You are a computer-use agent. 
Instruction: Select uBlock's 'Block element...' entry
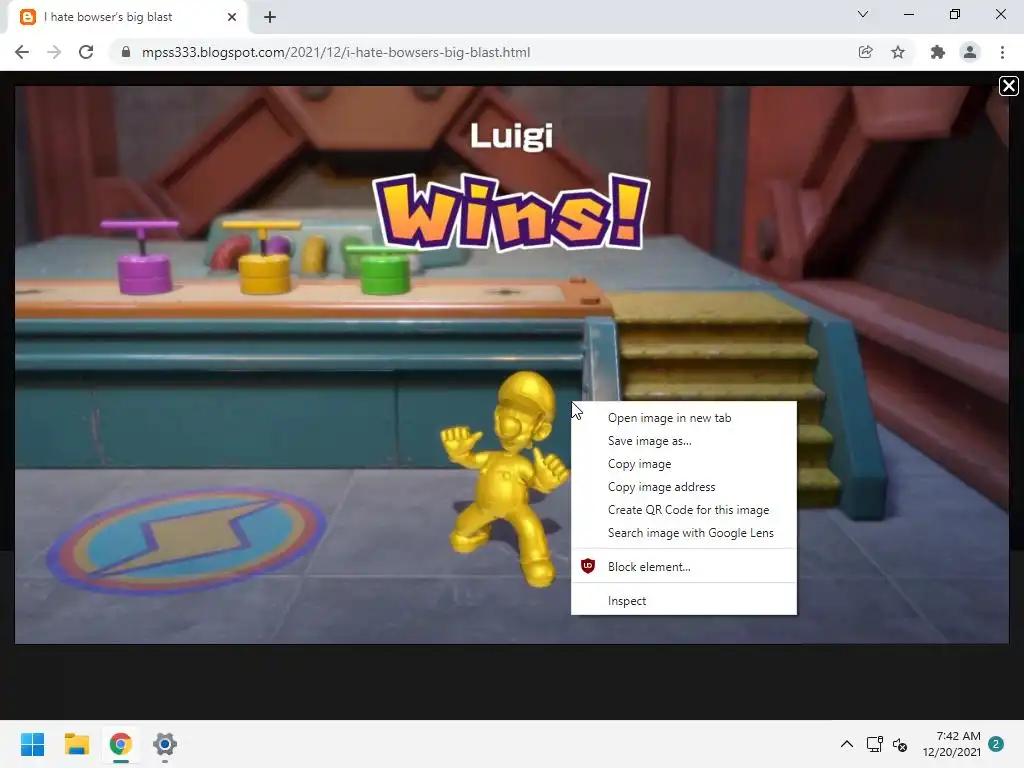[x=684, y=567]
